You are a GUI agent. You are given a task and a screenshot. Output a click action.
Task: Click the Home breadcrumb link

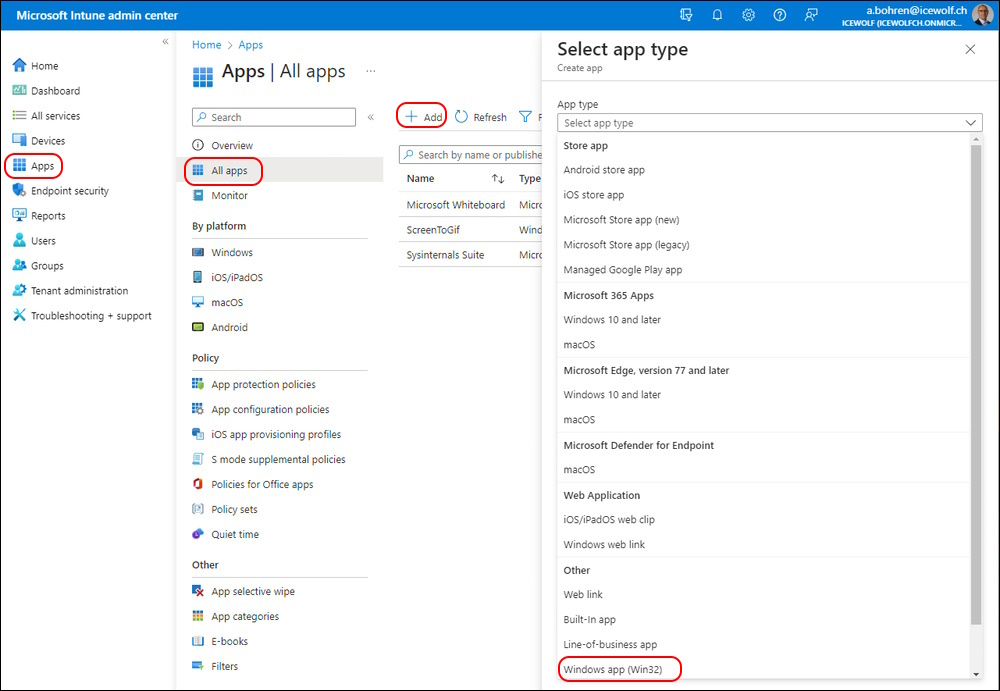point(207,45)
